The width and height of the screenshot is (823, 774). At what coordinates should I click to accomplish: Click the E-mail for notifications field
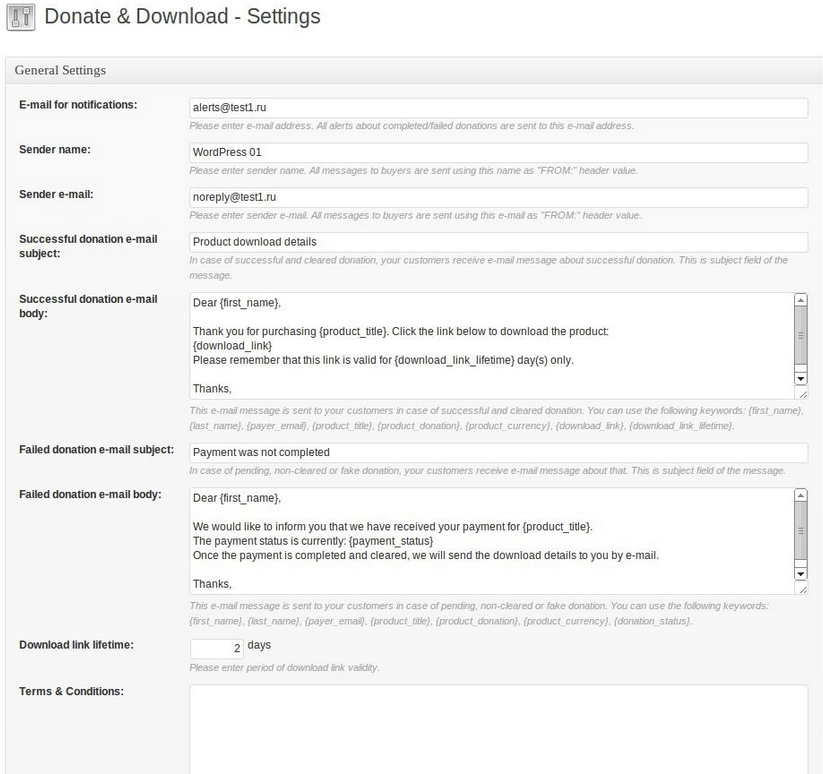[498, 108]
